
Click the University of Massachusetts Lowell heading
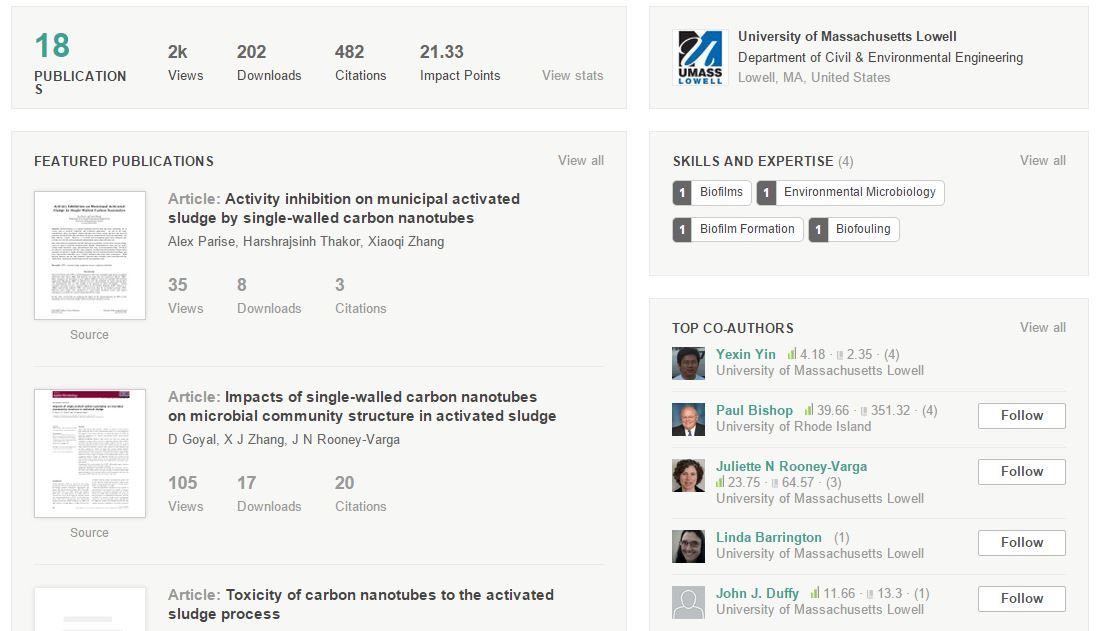click(847, 36)
